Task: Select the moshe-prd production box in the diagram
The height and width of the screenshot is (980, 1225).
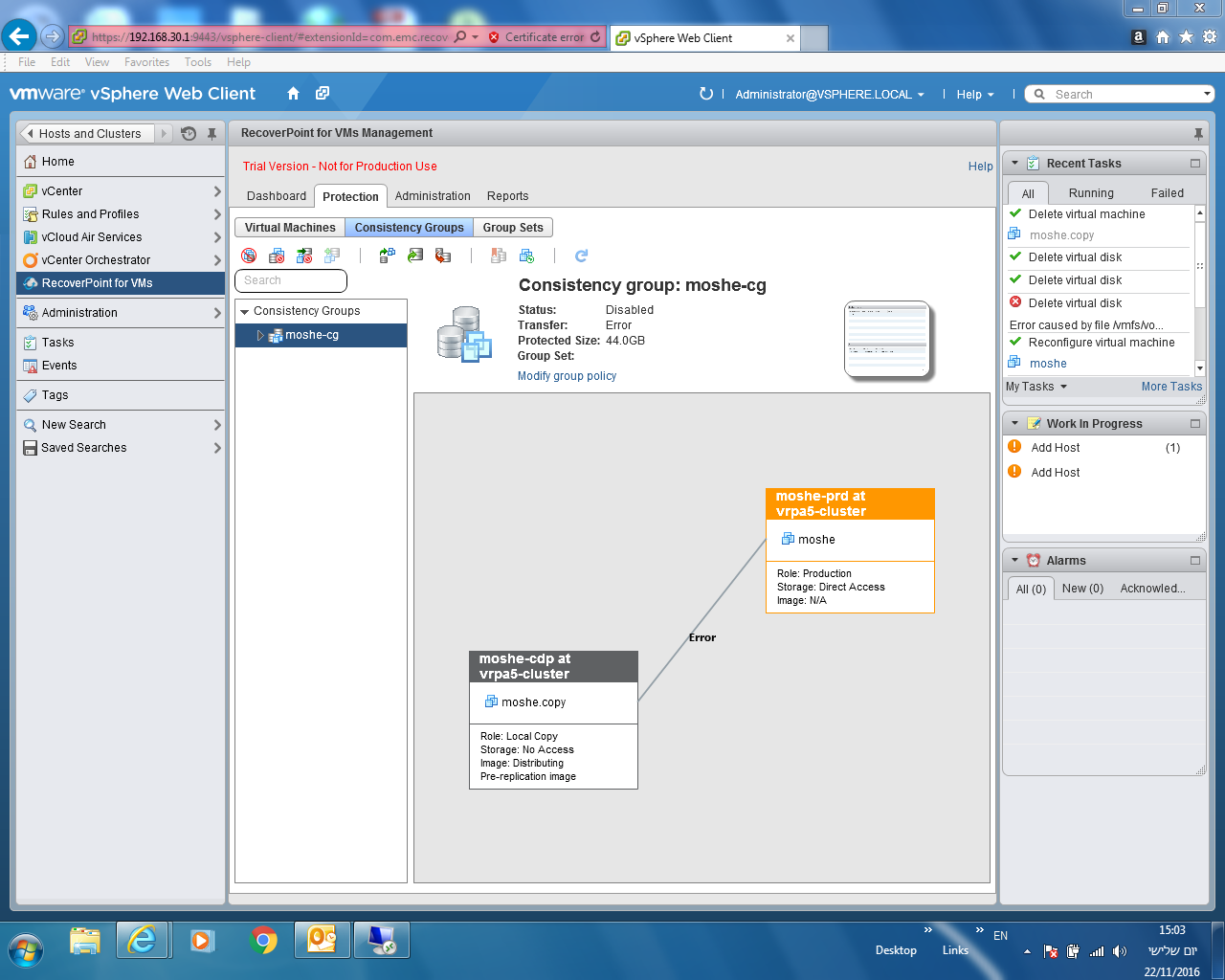Action: pyautogui.click(x=850, y=550)
